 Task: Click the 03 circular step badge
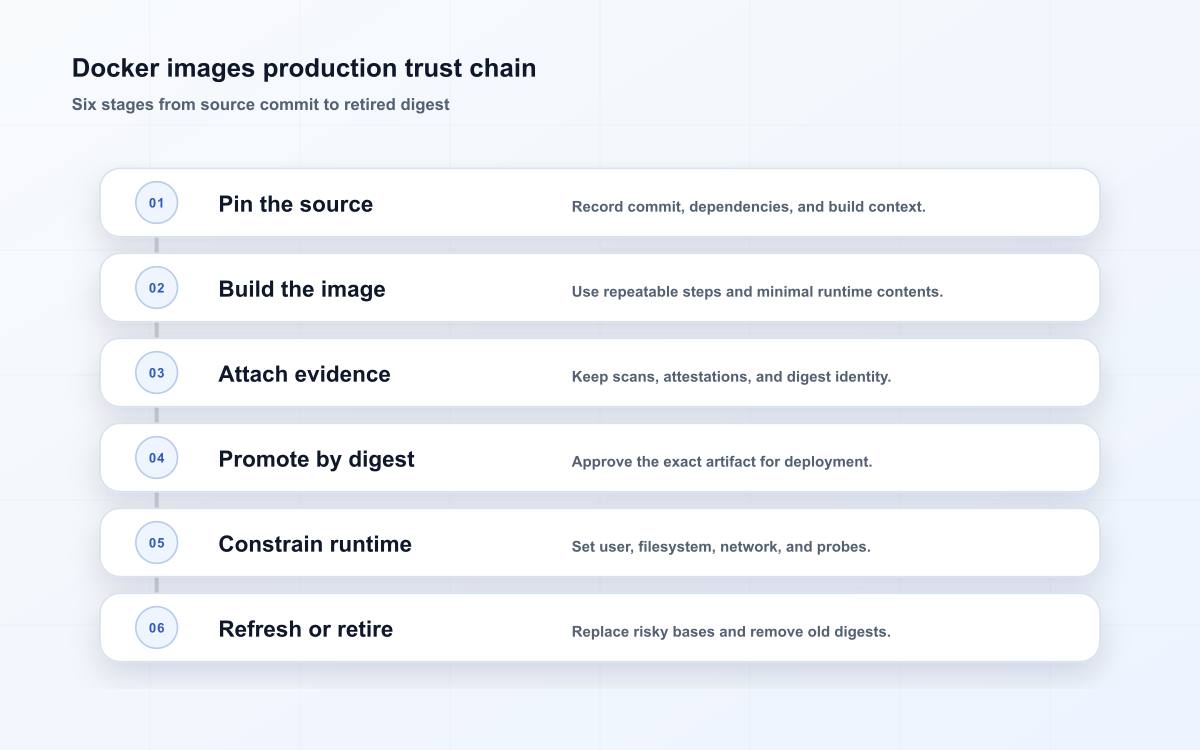tap(156, 373)
